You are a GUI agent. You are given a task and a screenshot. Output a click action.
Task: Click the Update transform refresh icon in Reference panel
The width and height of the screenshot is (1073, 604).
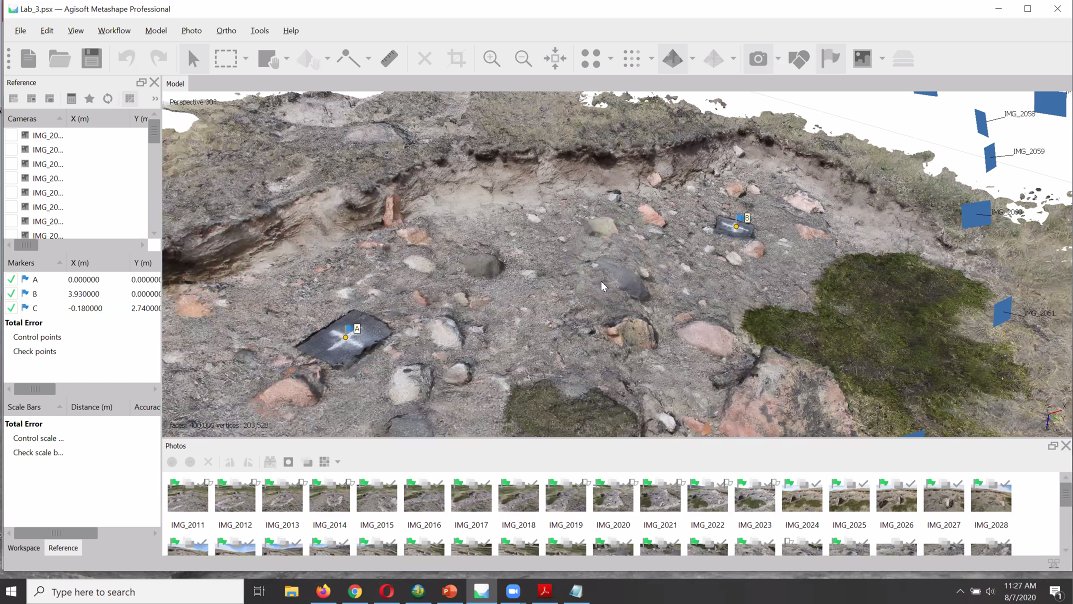click(107, 98)
